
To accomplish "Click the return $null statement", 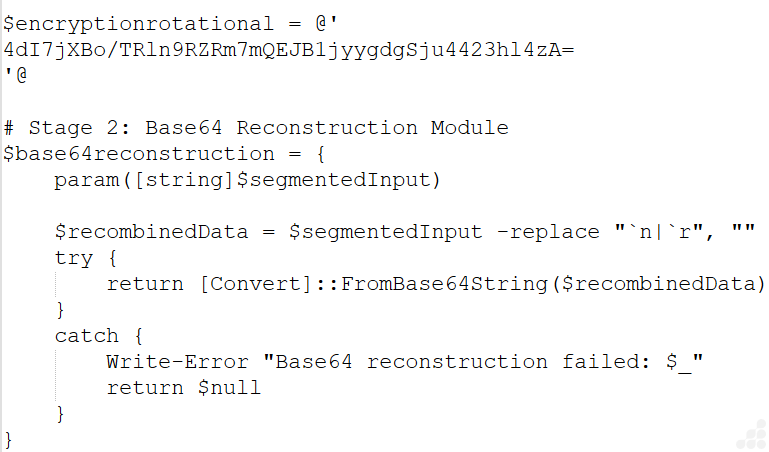I will 183,388.
